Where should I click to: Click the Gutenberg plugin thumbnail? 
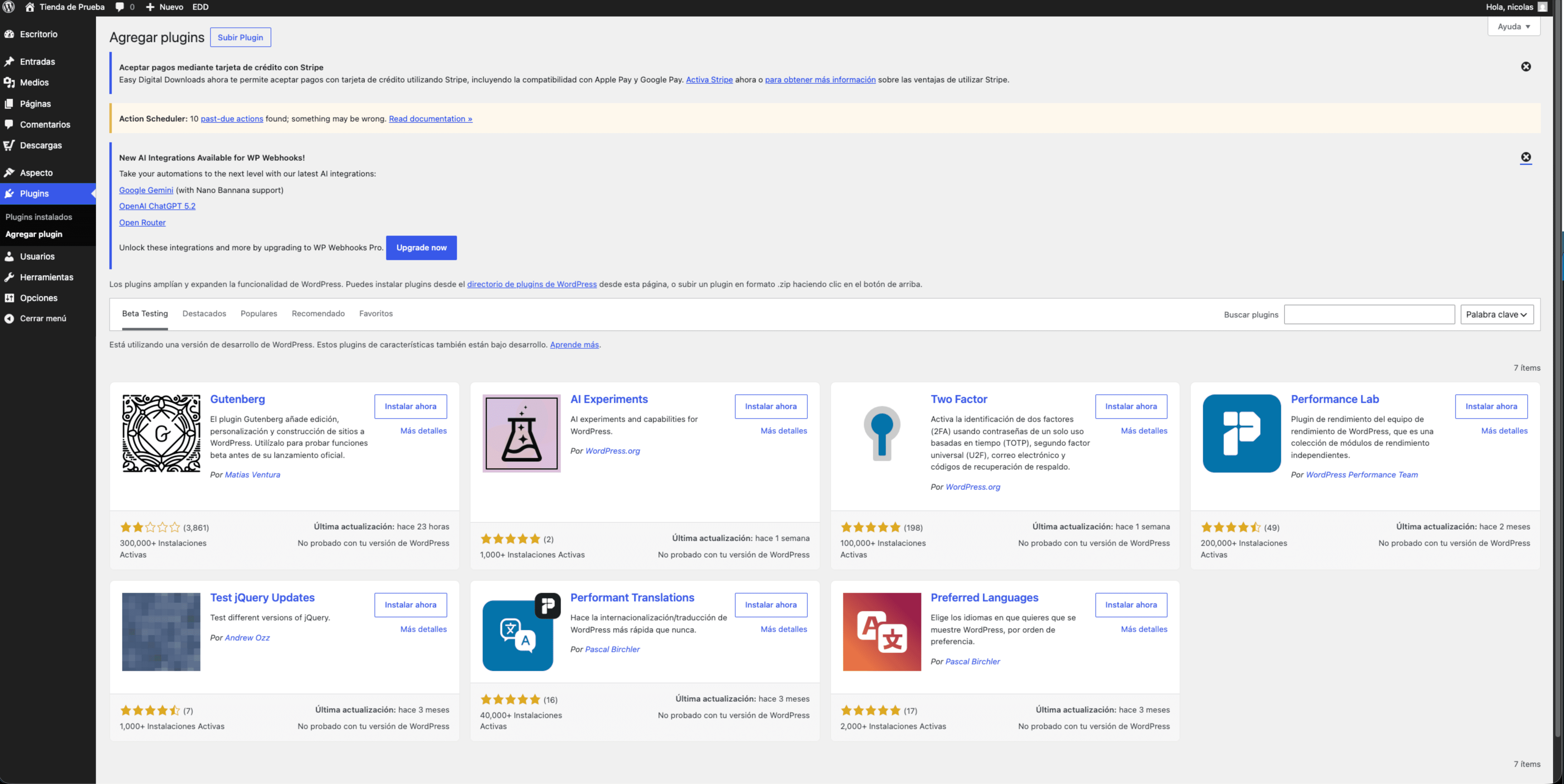click(x=161, y=433)
